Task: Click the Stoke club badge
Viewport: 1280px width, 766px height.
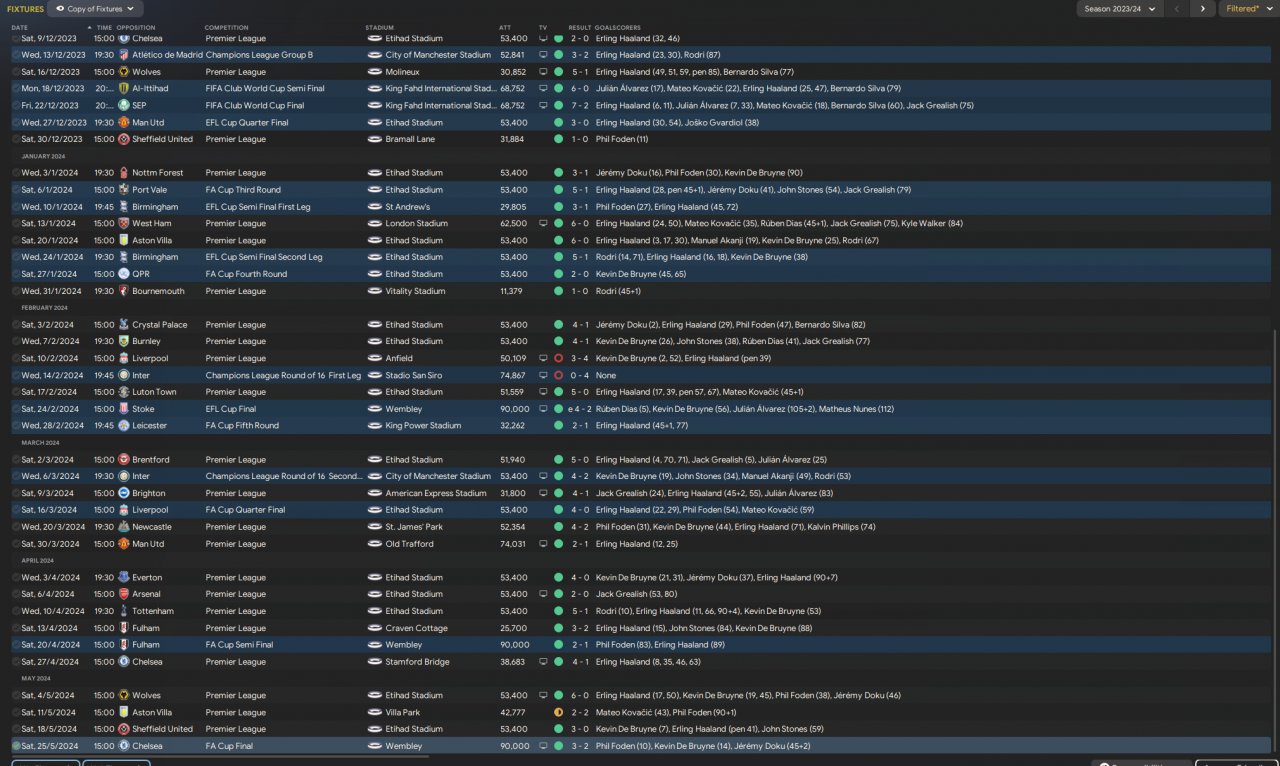Action: click(x=123, y=409)
